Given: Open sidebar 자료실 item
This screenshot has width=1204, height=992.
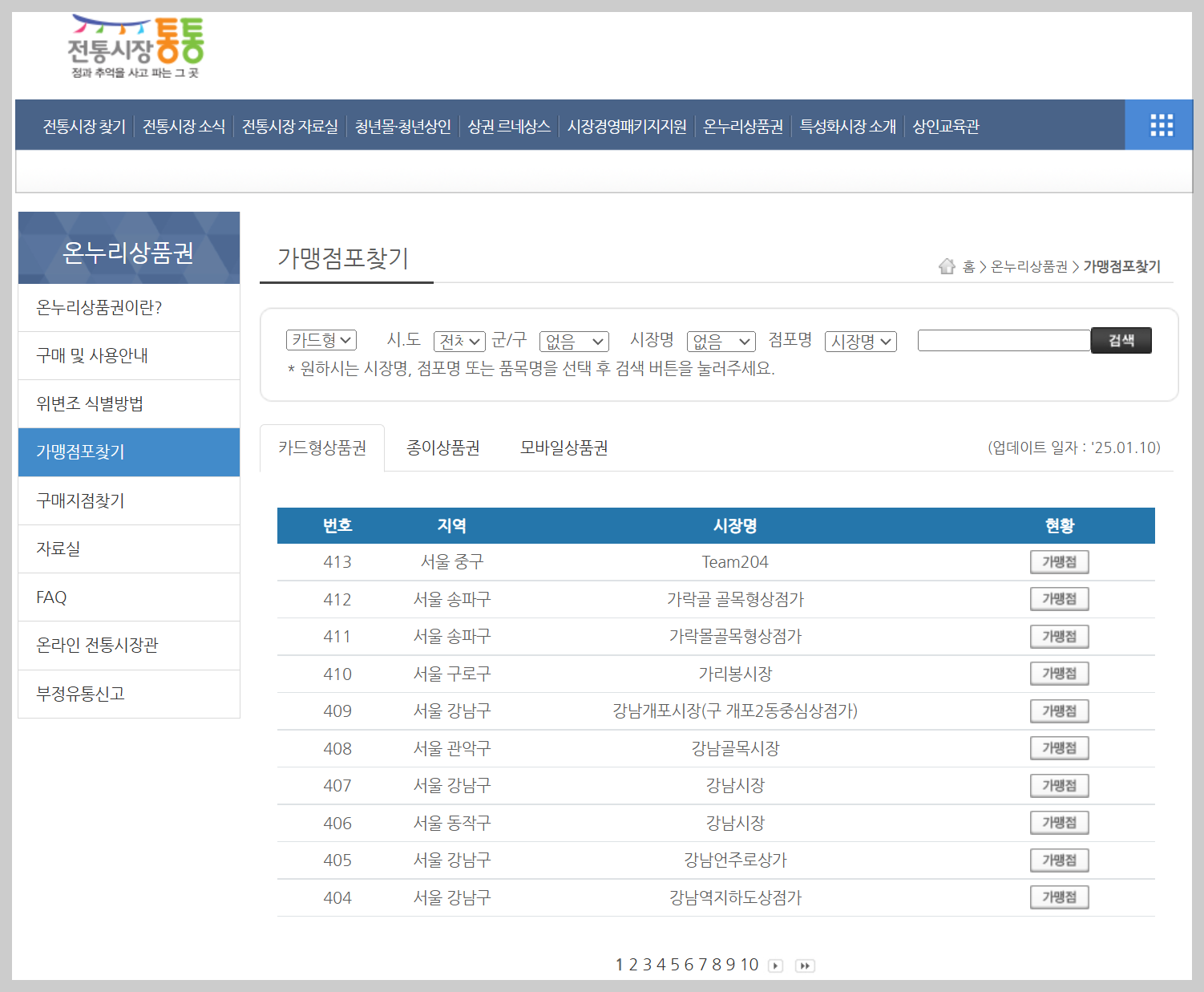Looking at the screenshot, I should 129,549.
